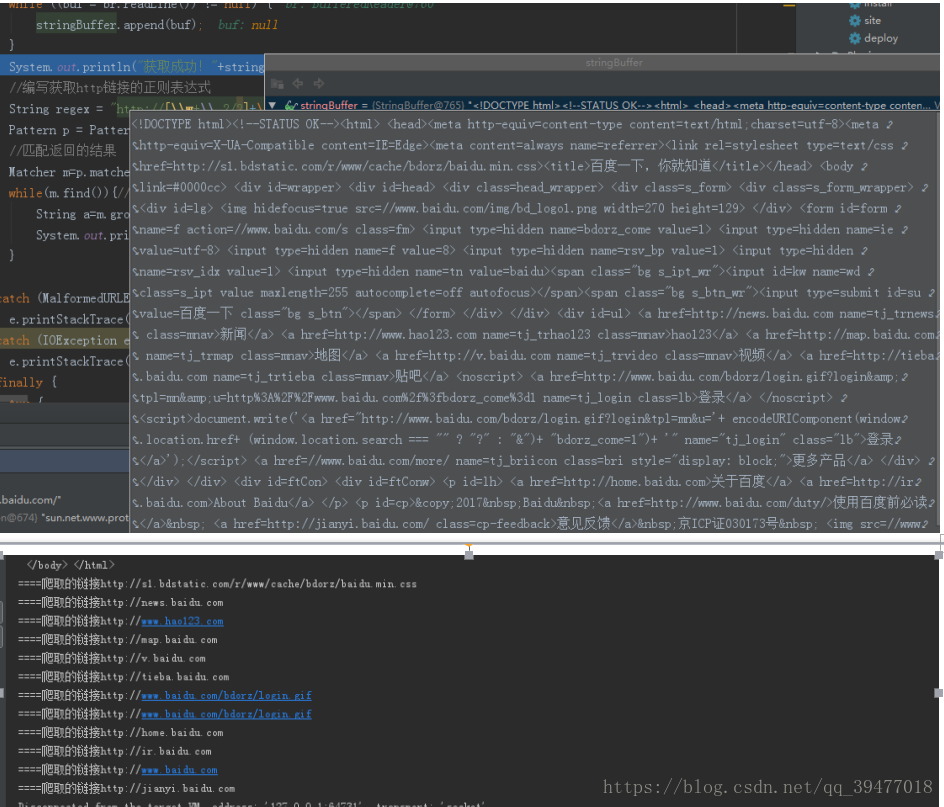
Task: Click the console line with ir.baidu.com
Action: tap(114, 752)
